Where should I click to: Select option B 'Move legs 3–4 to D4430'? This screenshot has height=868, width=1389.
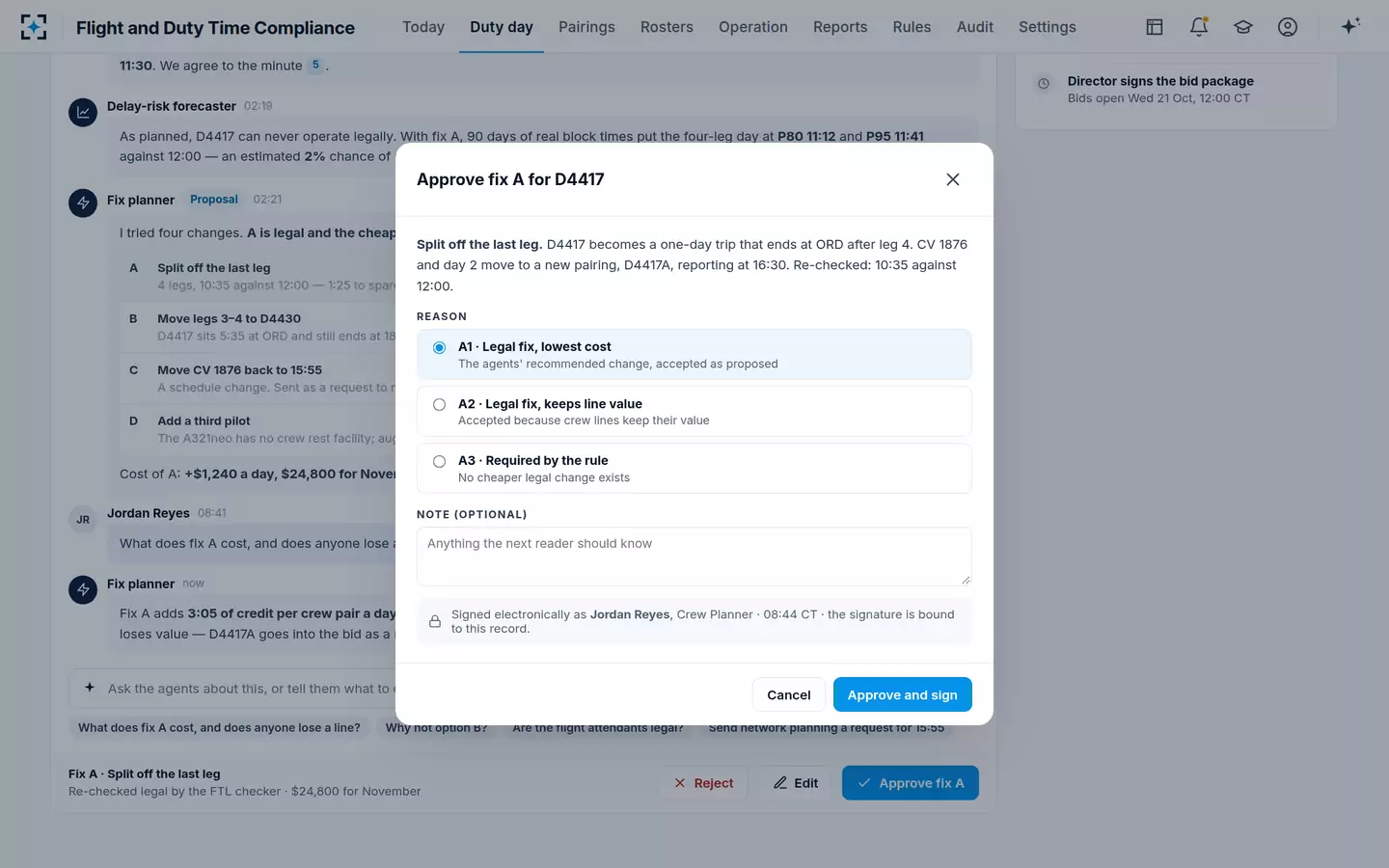click(259, 327)
